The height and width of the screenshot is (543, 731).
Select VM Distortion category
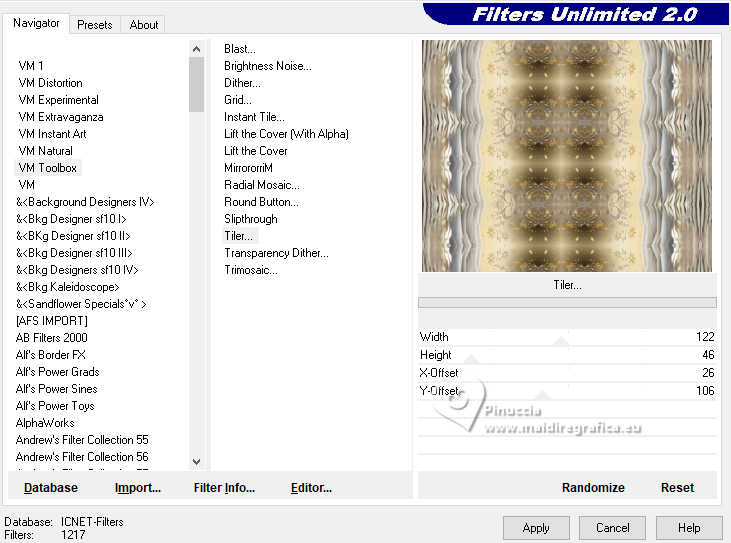click(50, 83)
